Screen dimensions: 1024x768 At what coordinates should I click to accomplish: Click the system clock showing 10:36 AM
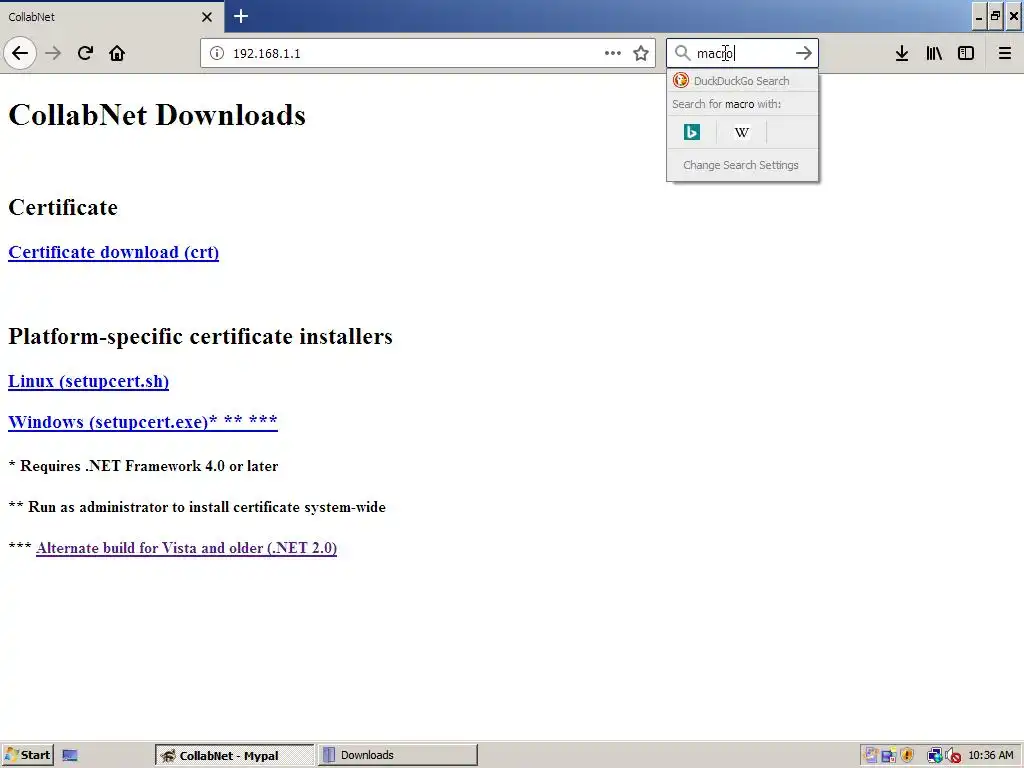pos(991,755)
